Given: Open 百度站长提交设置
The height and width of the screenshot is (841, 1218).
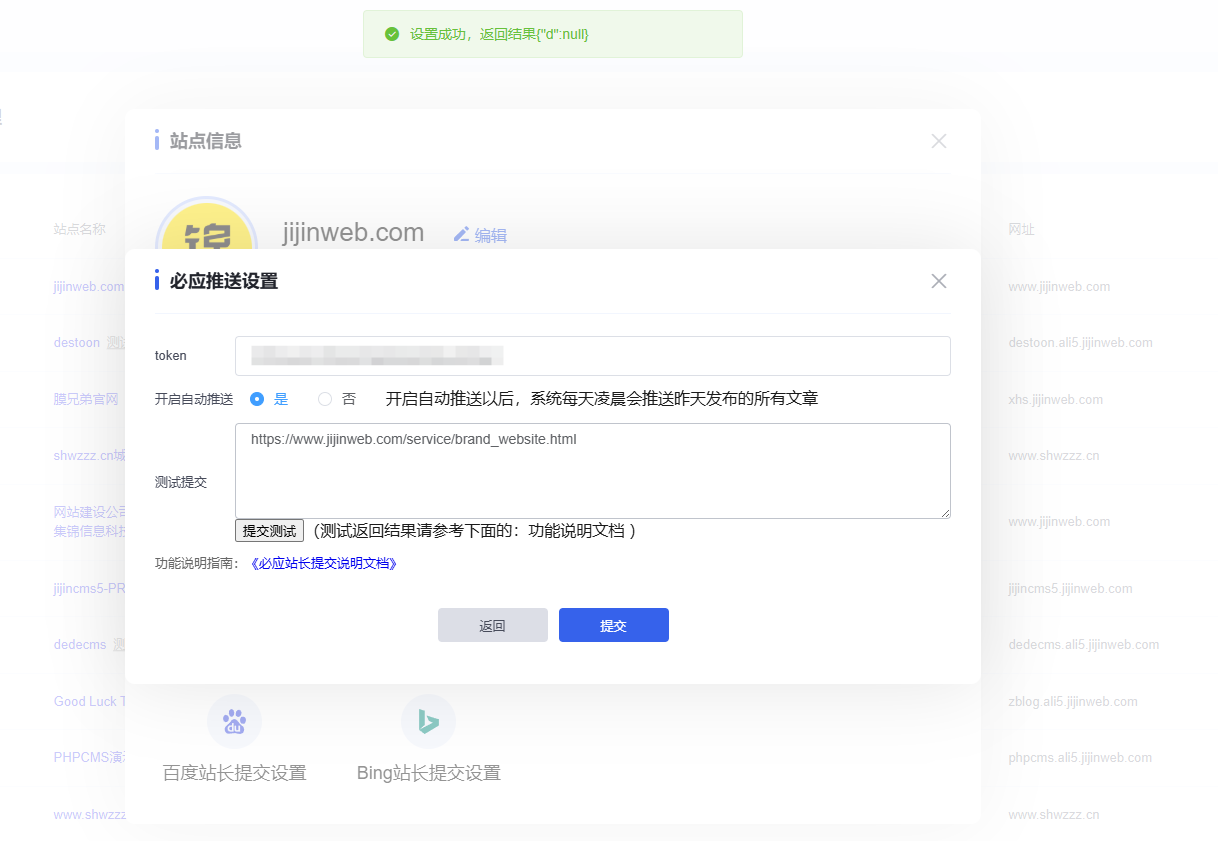Looking at the screenshot, I should (x=234, y=772).
